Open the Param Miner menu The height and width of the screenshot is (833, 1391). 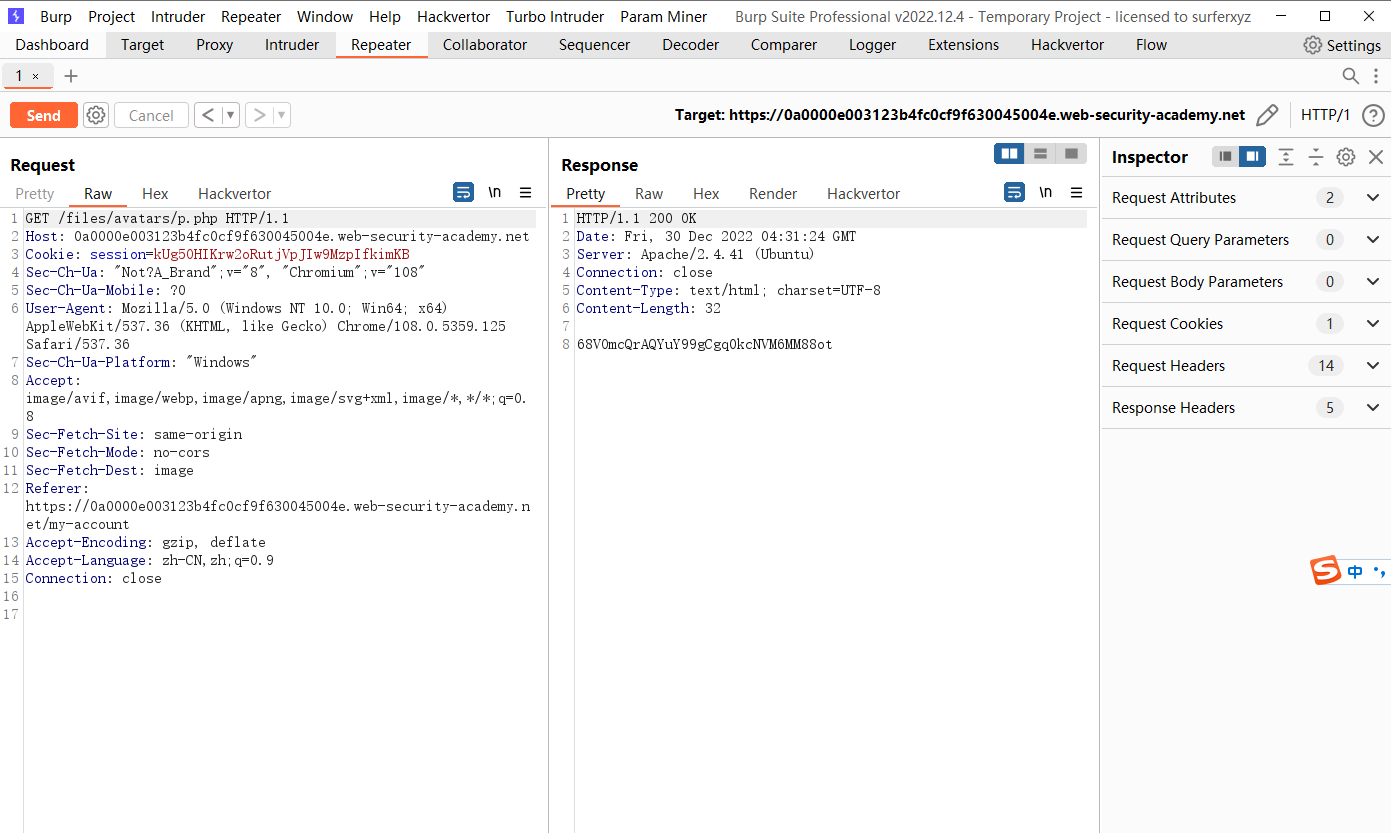[664, 16]
